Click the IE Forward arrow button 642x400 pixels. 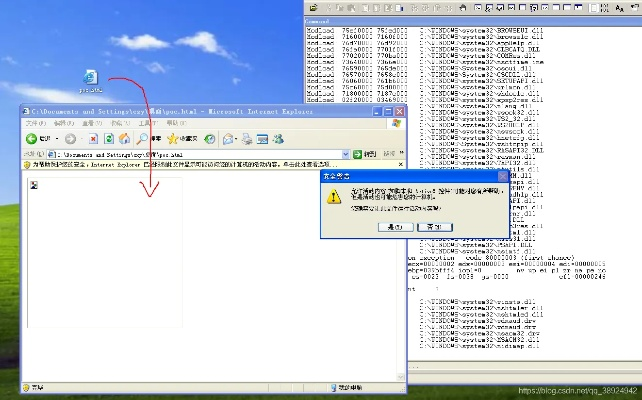(71, 138)
